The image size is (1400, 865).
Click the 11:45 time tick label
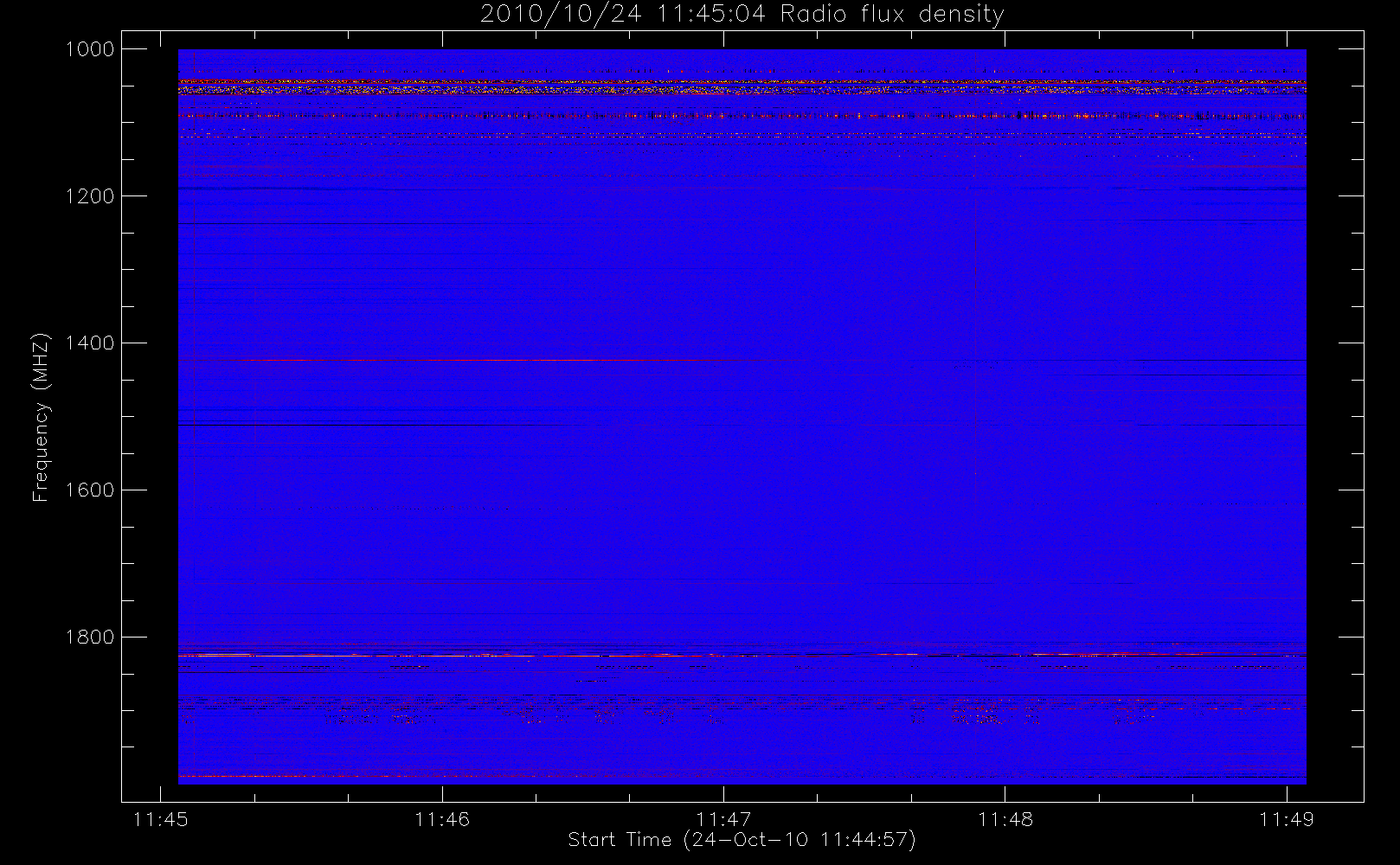pyautogui.click(x=161, y=819)
